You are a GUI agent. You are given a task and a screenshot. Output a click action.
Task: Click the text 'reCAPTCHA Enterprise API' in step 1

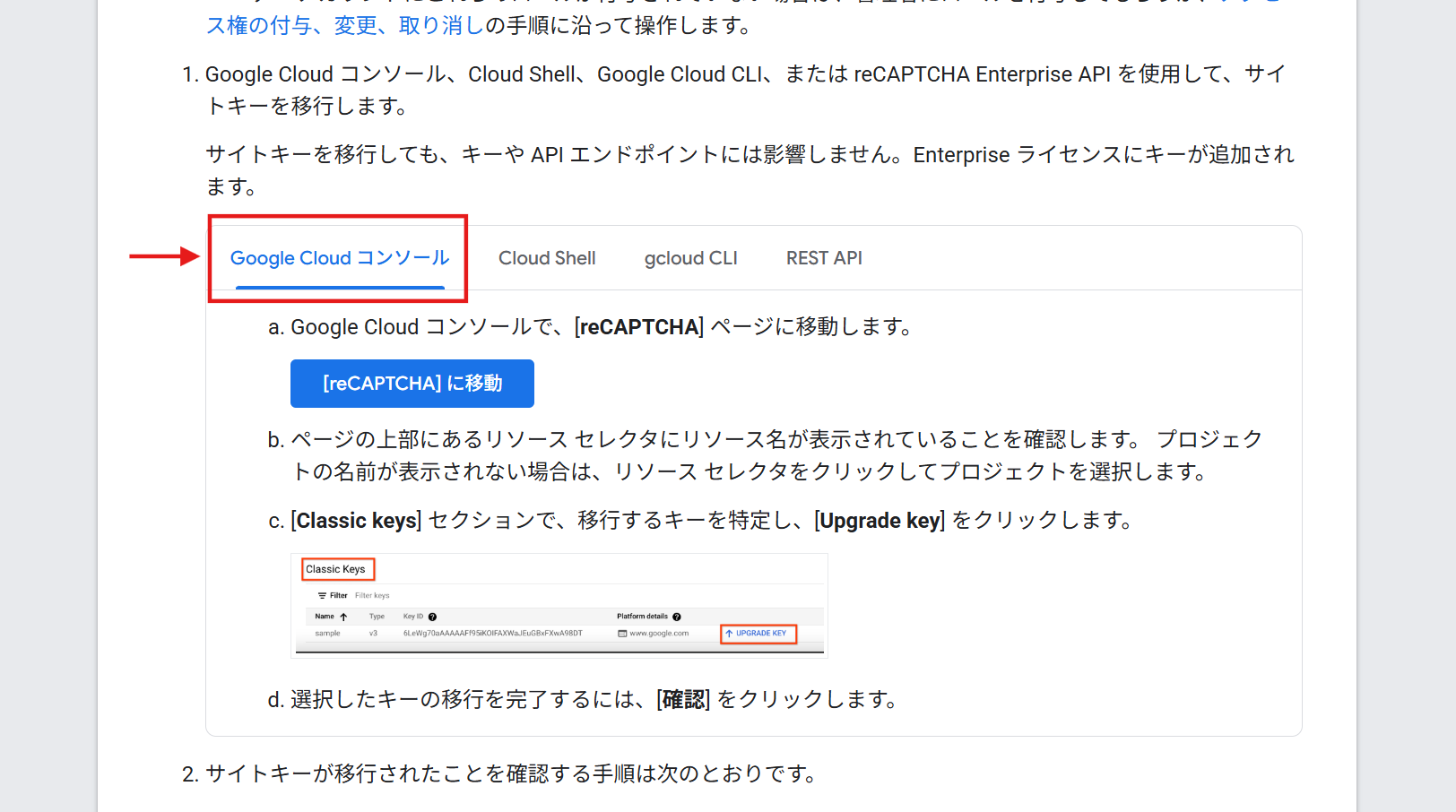[983, 74]
